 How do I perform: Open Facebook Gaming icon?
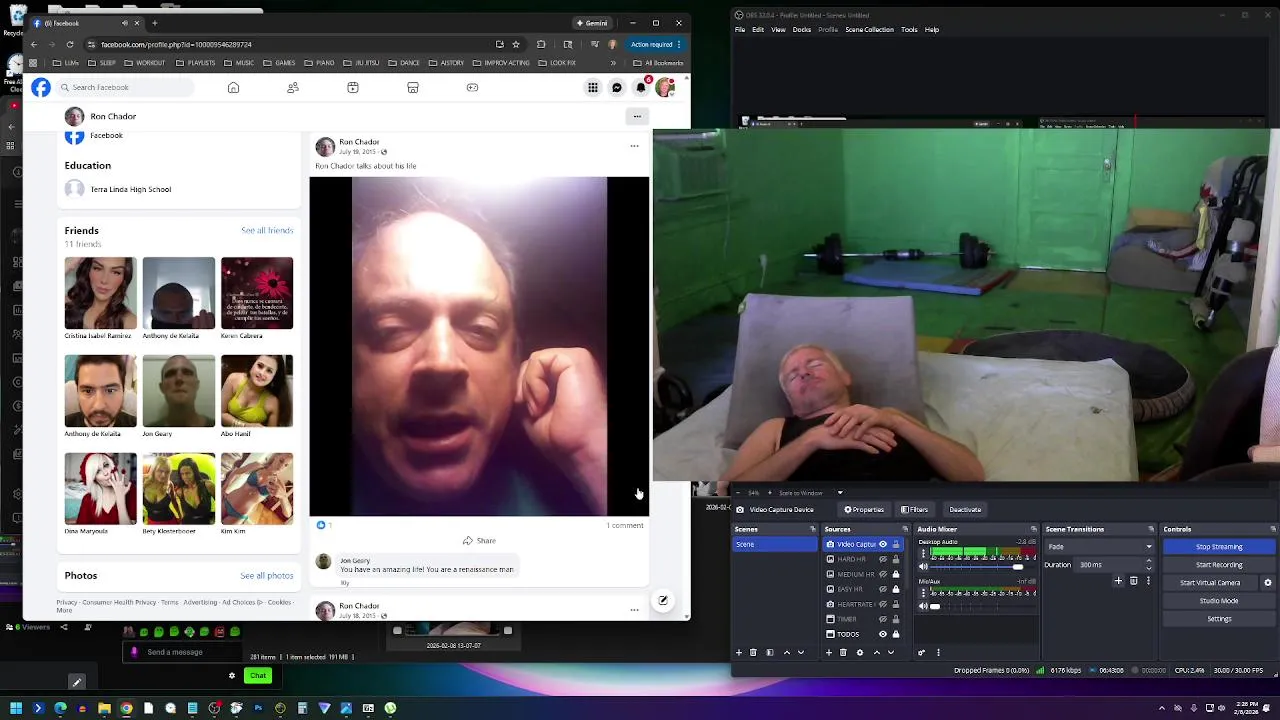pyautogui.click(x=472, y=88)
